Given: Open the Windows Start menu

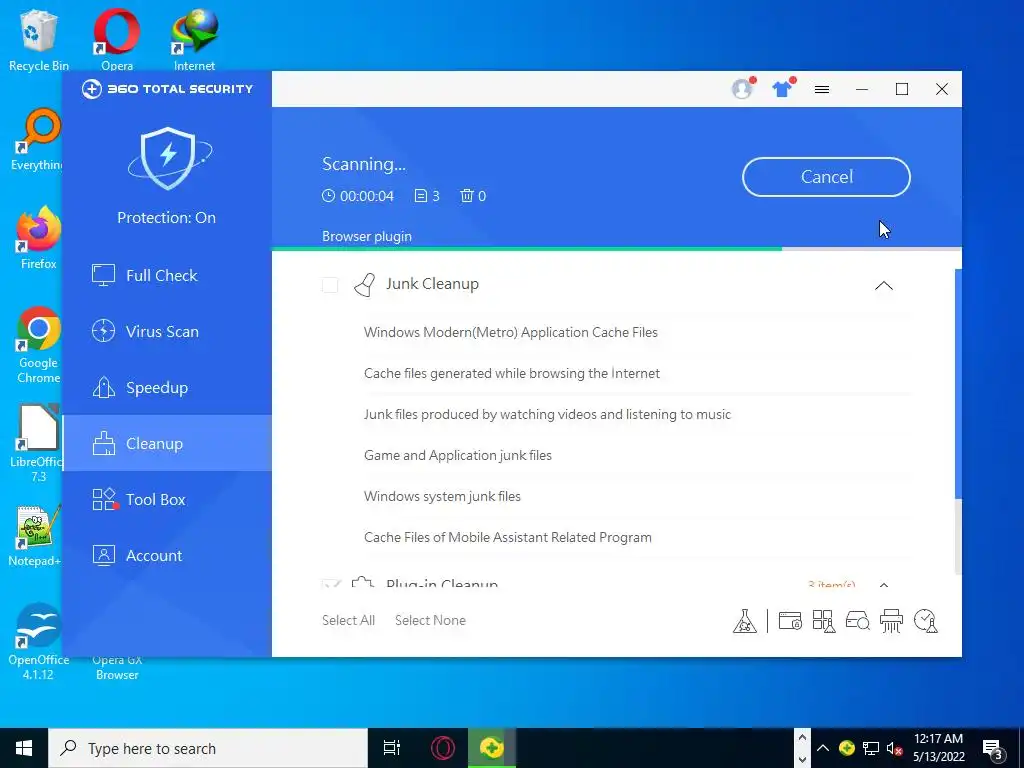Looking at the screenshot, I should coord(24,748).
